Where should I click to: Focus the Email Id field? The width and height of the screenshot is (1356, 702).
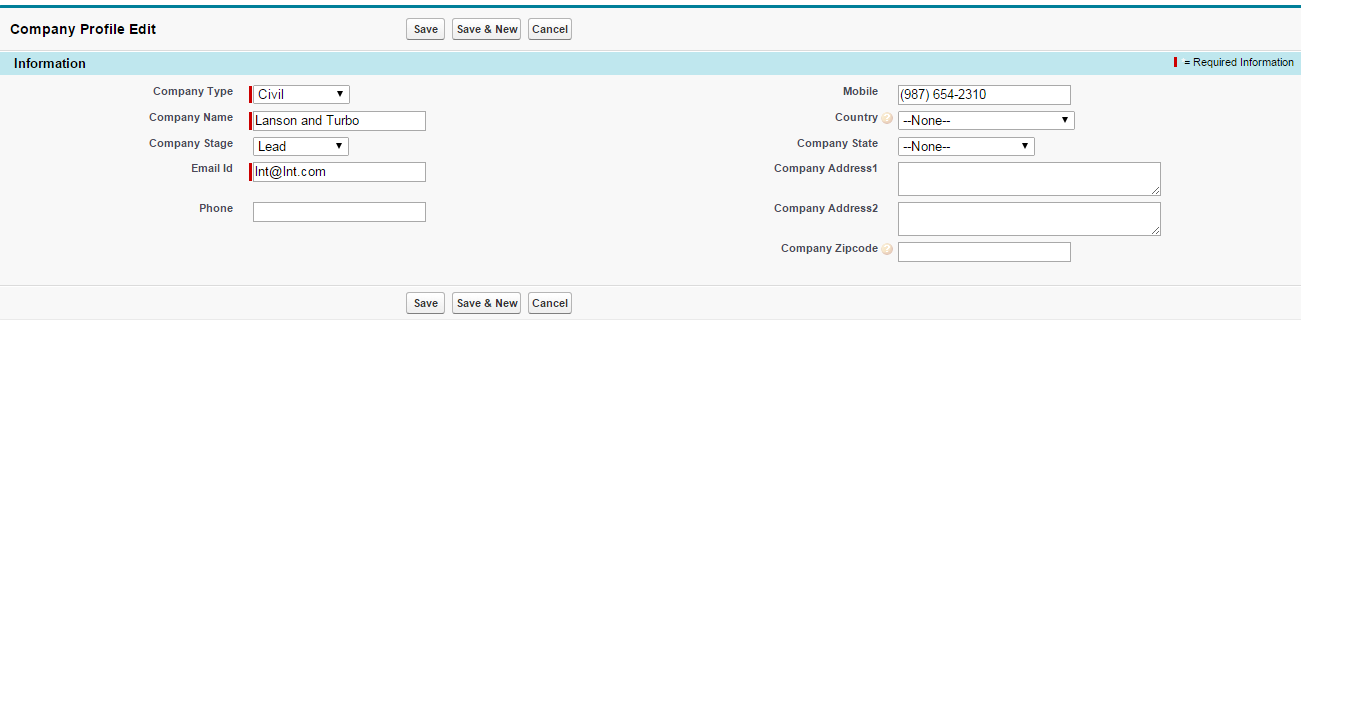(x=339, y=172)
